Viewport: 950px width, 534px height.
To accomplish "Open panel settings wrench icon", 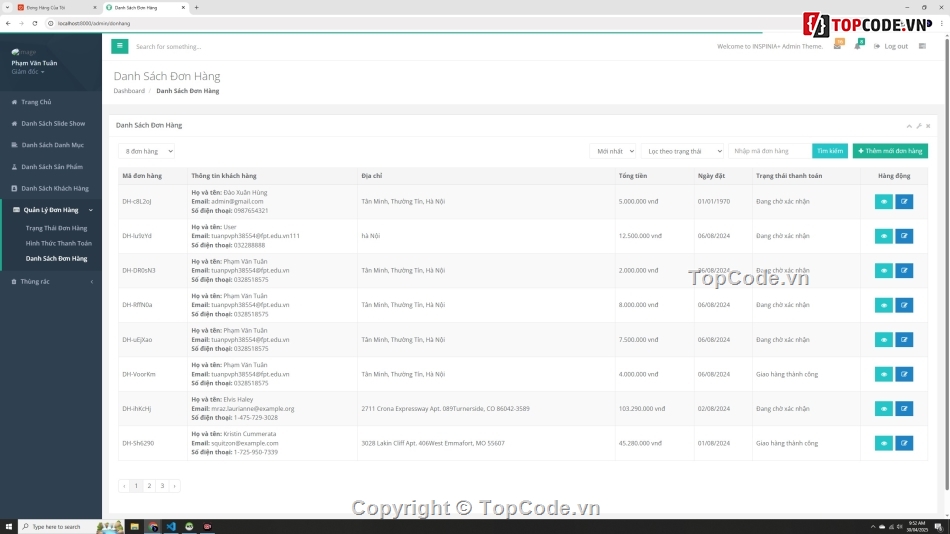I will 918,126.
